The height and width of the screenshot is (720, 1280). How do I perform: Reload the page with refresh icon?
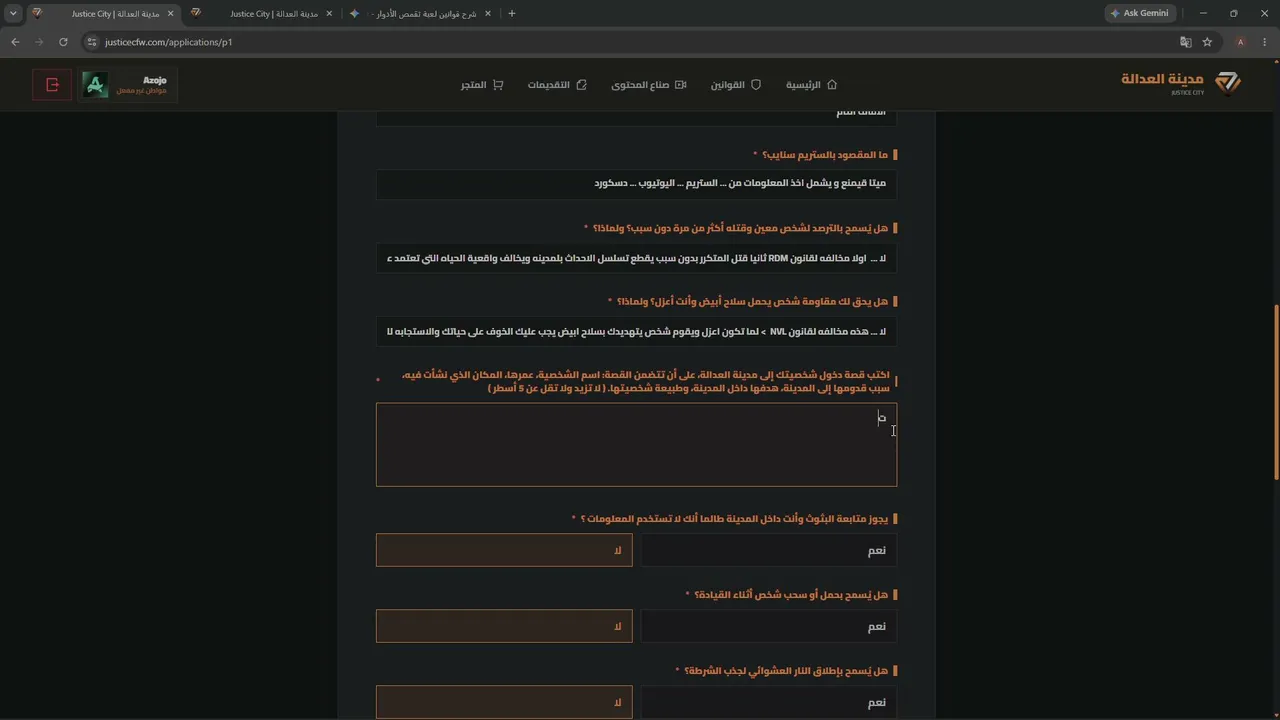(x=63, y=42)
